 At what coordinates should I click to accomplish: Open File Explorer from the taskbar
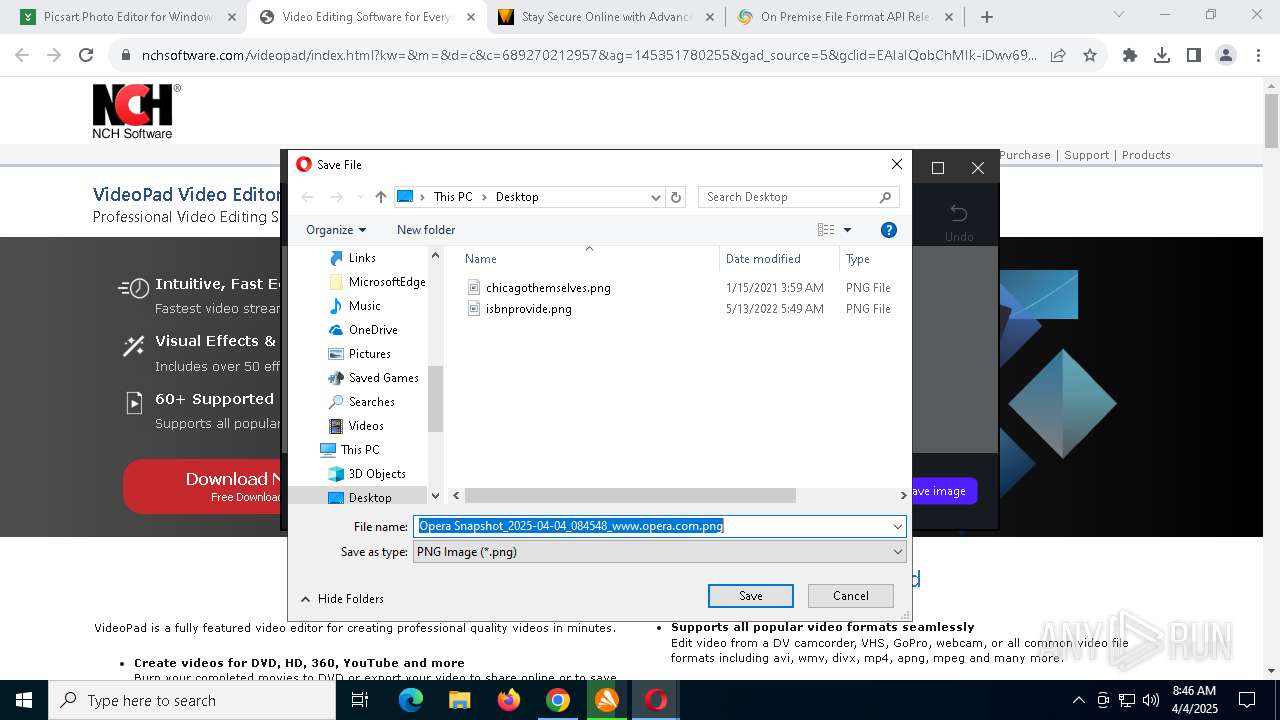[460, 700]
